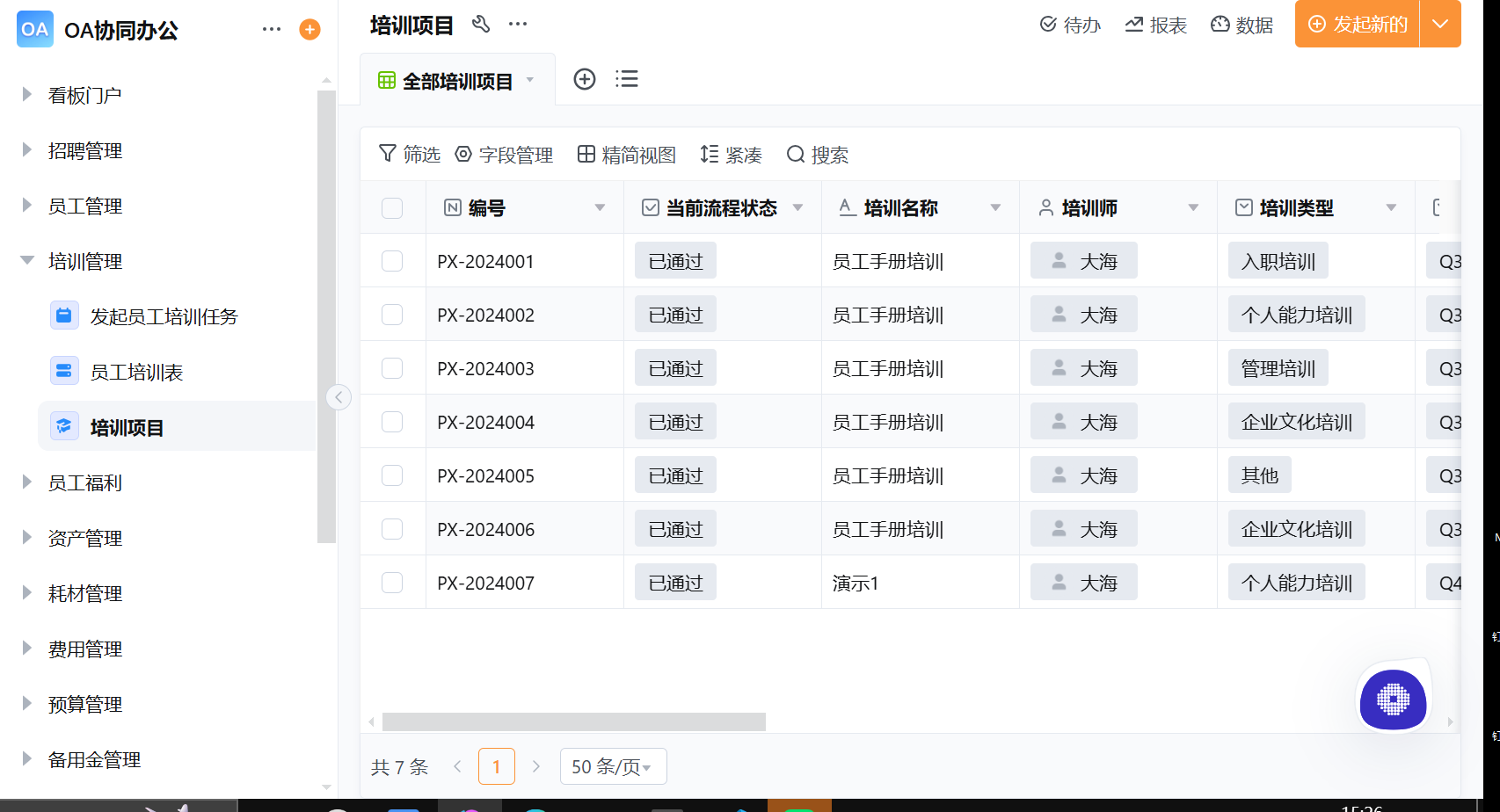Open the 报表 reports view

(x=1155, y=25)
